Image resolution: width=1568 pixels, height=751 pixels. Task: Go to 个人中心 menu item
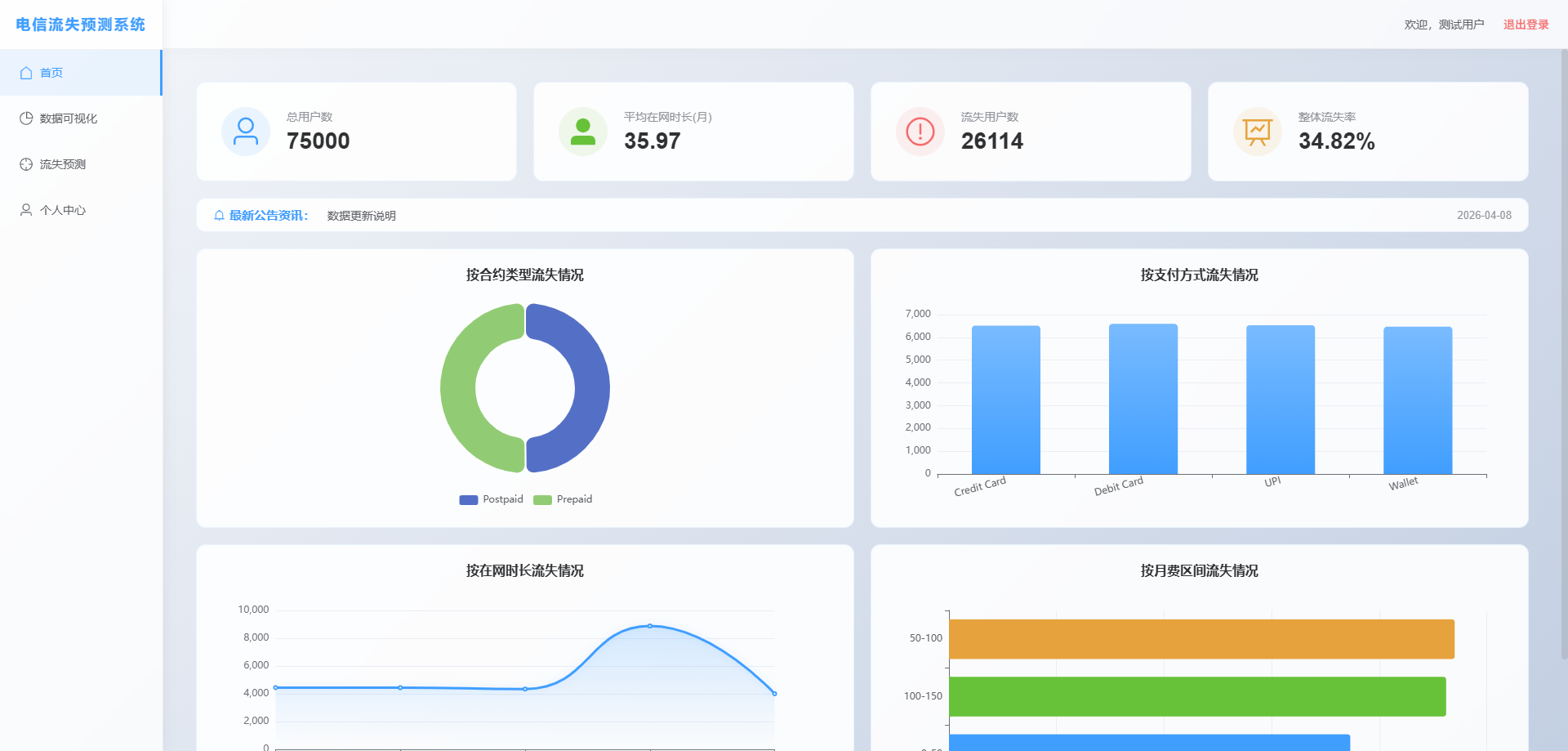tap(63, 210)
